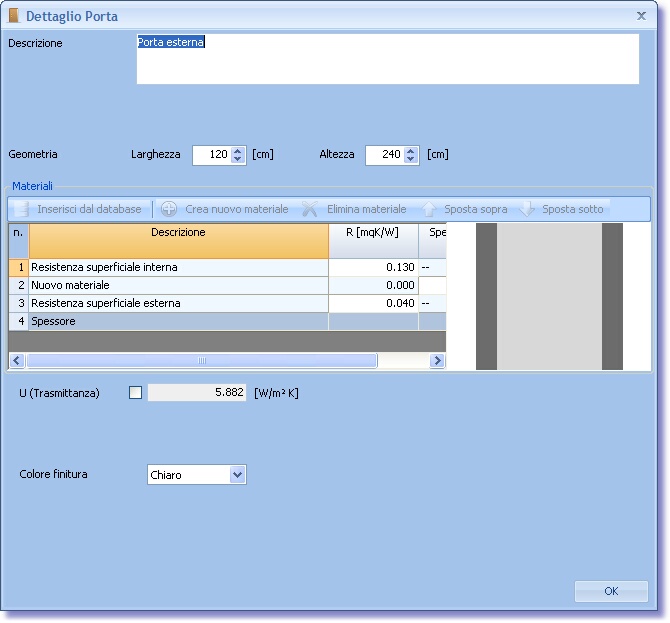Open the Colore finitura dropdown
The width and height of the screenshot is (670, 623).
(237, 475)
